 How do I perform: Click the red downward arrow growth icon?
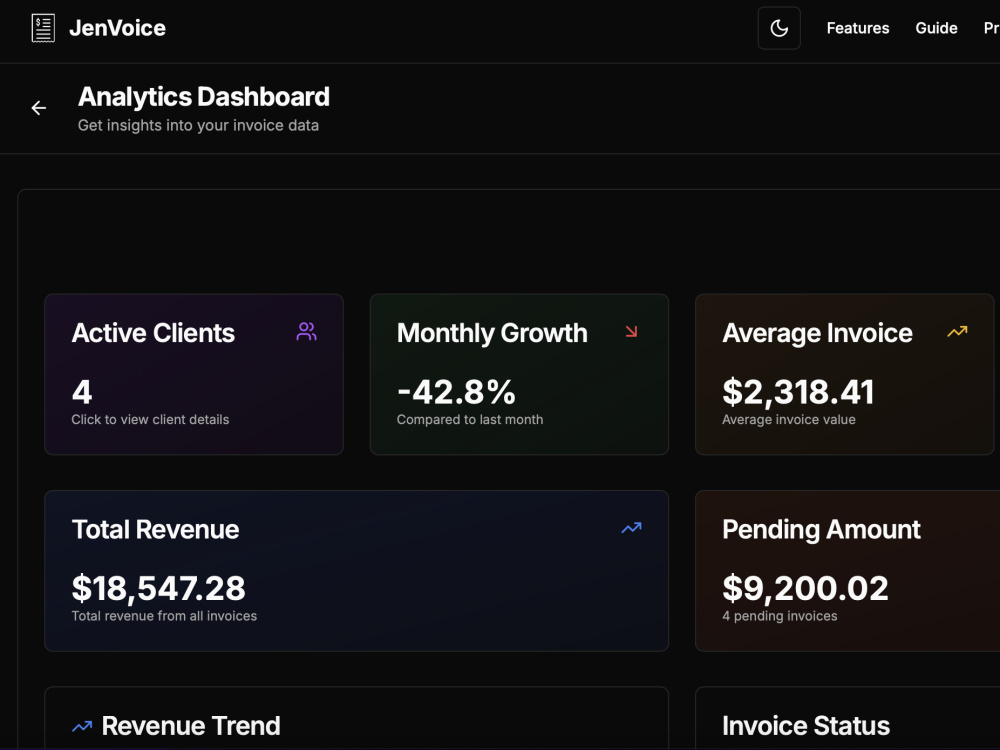pos(631,332)
